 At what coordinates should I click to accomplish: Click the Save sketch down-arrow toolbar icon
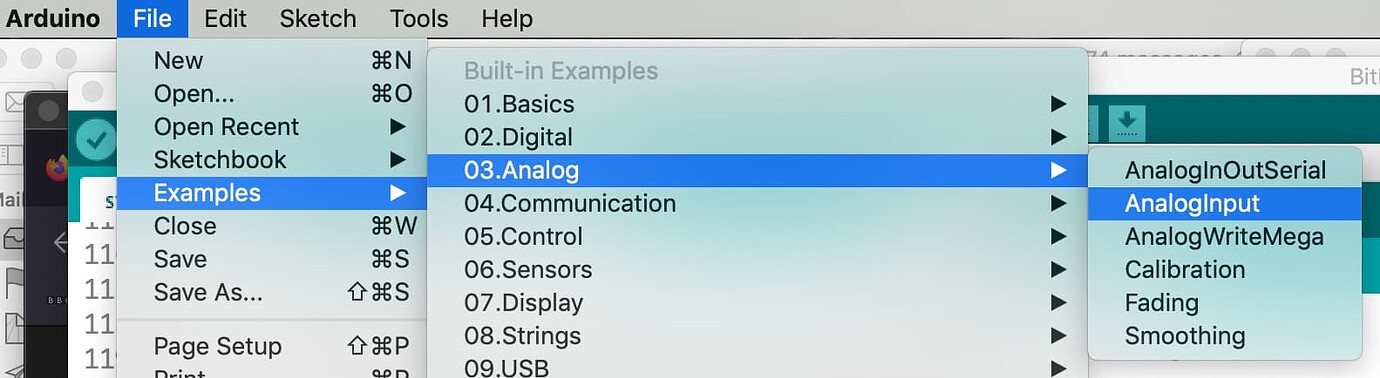coord(1127,123)
